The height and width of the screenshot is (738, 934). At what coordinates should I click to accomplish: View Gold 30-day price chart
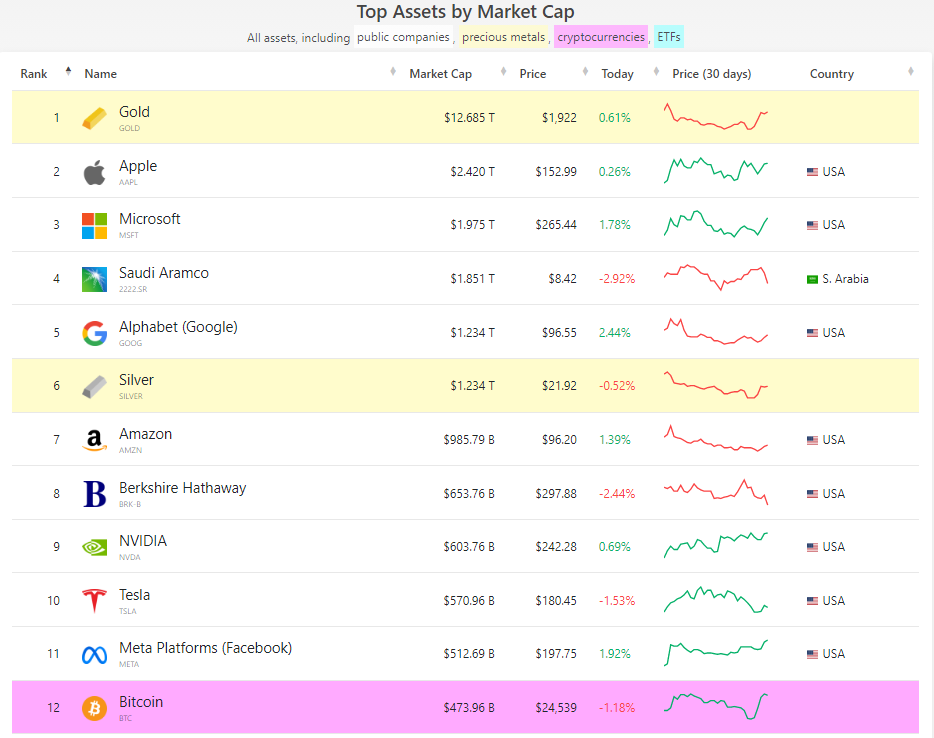[x=716, y=117]
